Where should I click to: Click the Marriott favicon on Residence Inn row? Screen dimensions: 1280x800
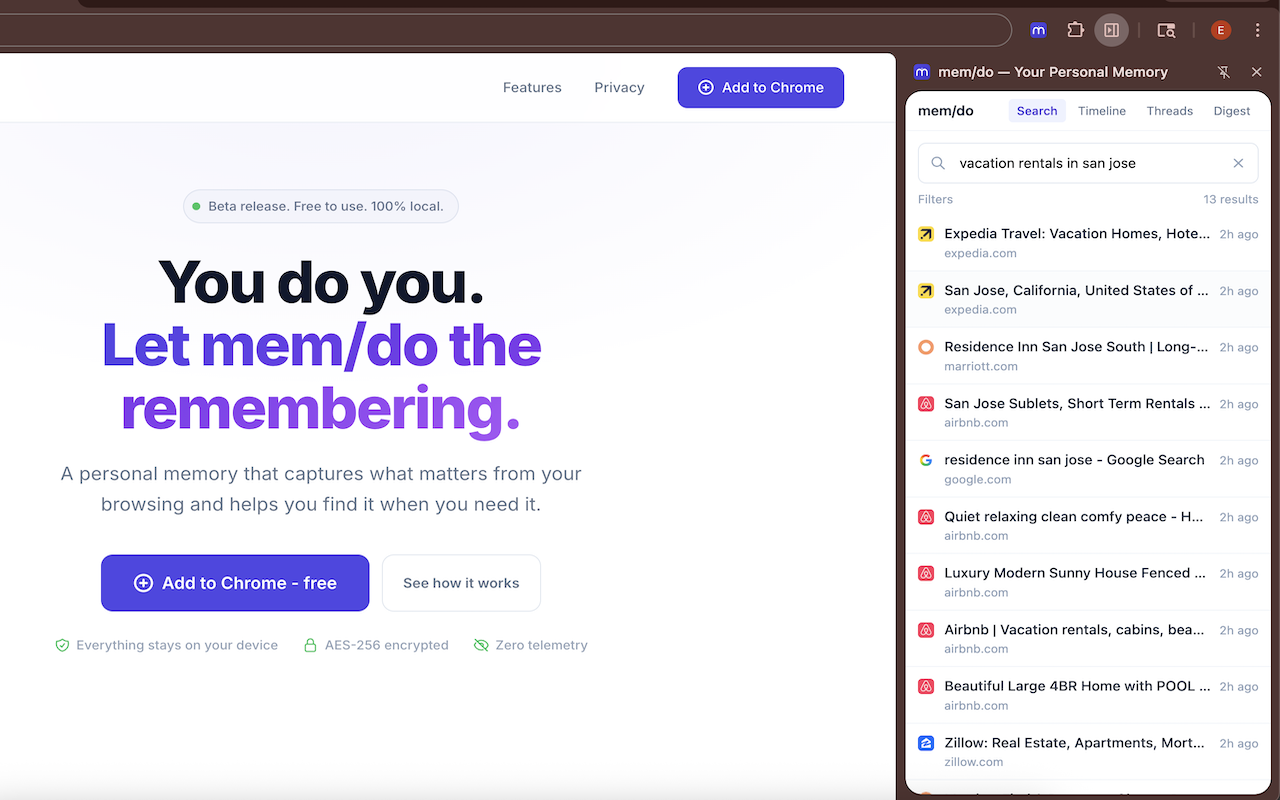coord(926,347)
